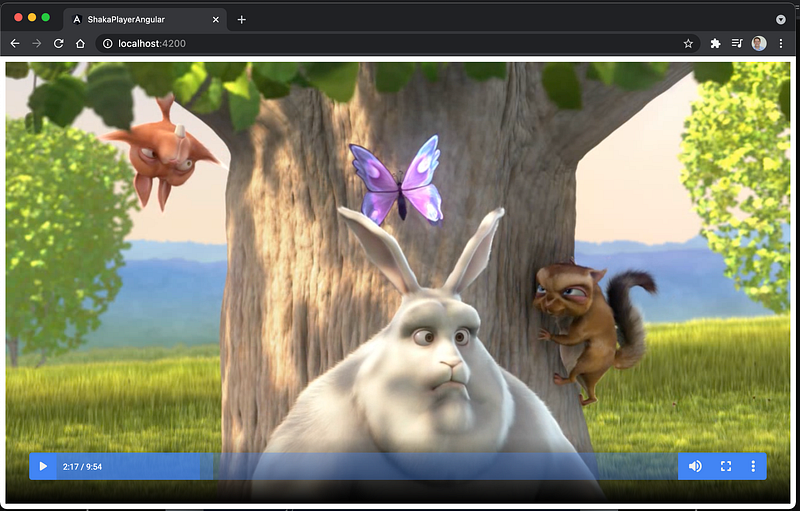Open the Chrome three-dot menu
Viewport: 800px width, 511px height.
[781, 44]
